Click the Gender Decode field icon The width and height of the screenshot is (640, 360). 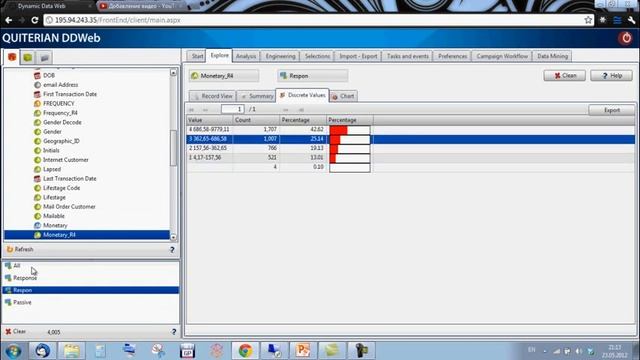[37, 122]
